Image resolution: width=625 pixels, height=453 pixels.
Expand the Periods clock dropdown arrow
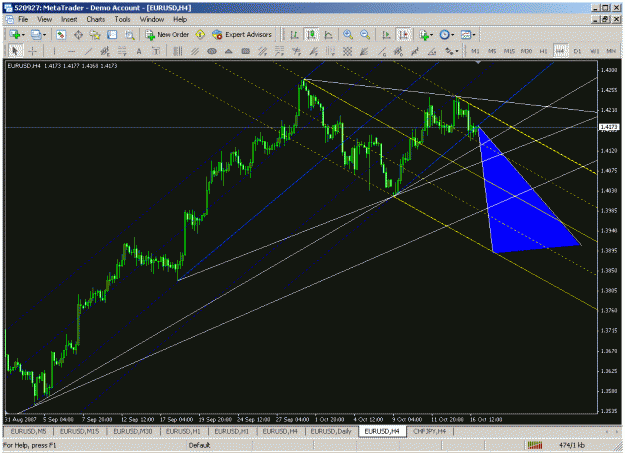tap(453, 35)
